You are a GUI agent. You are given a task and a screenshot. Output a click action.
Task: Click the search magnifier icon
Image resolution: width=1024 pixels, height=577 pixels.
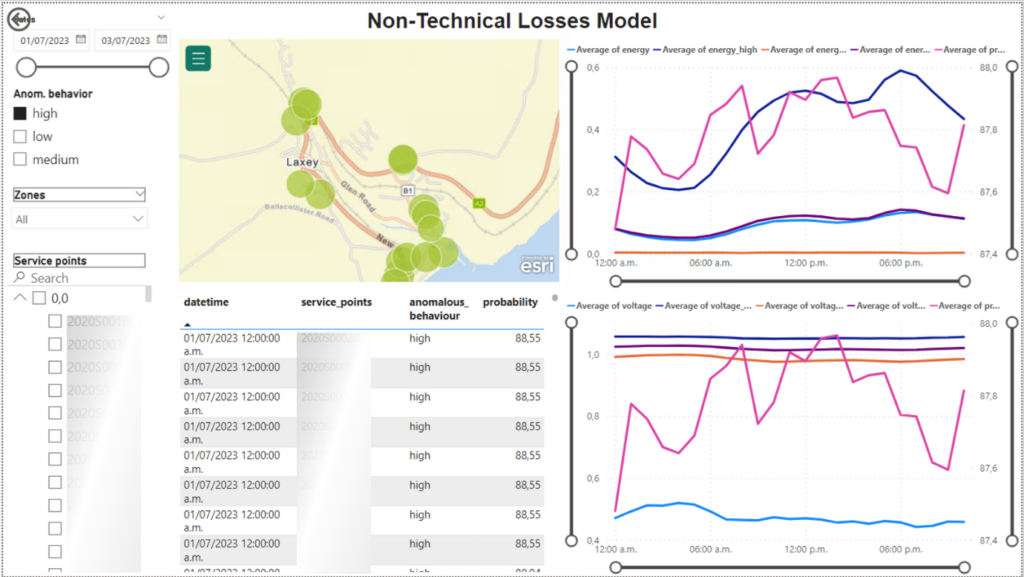20,278
